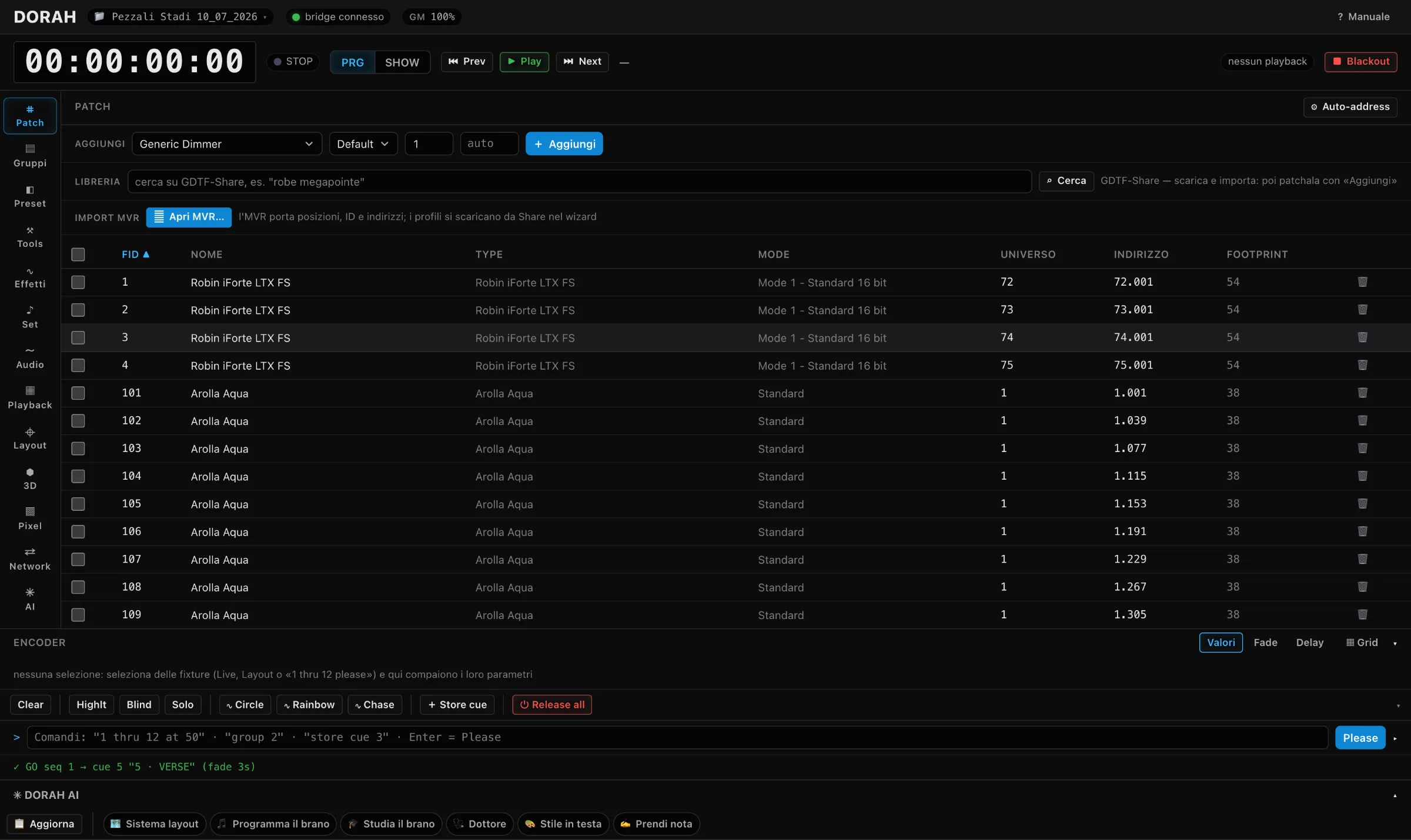Click the auto address input field
1411x840 pixels.
[x=489, y=144]
